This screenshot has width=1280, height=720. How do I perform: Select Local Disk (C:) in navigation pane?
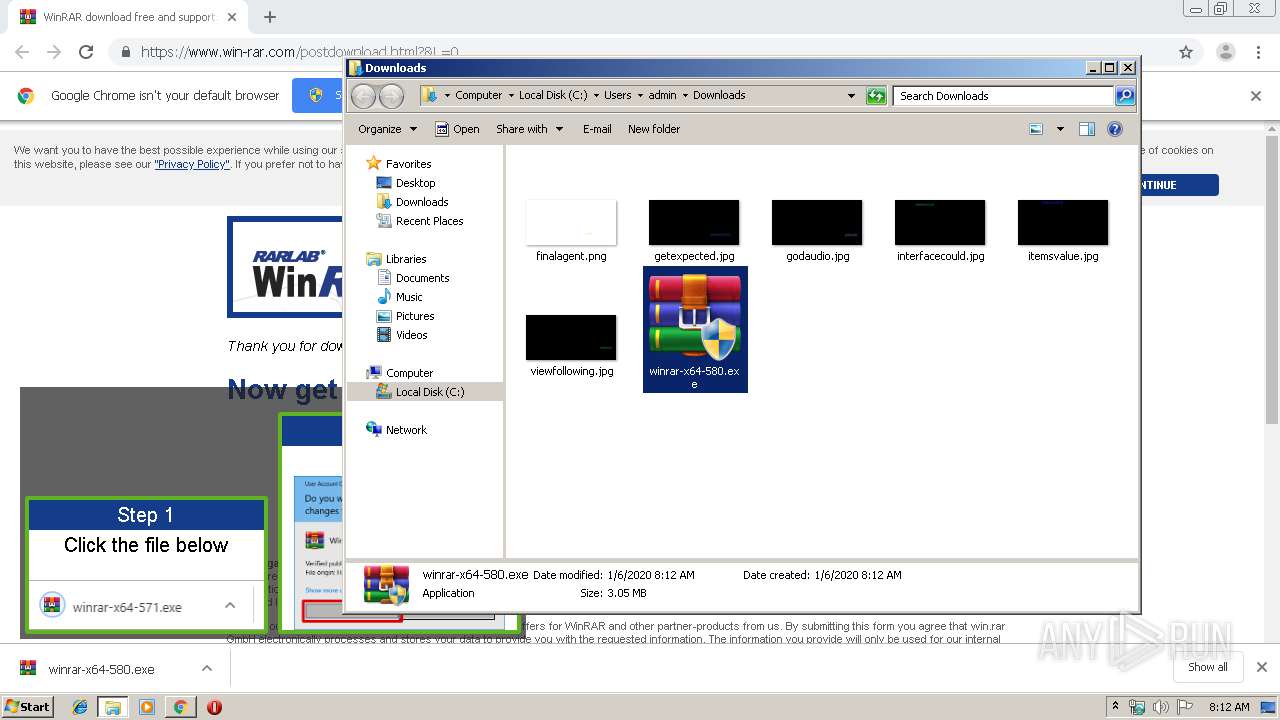[430, 392]
